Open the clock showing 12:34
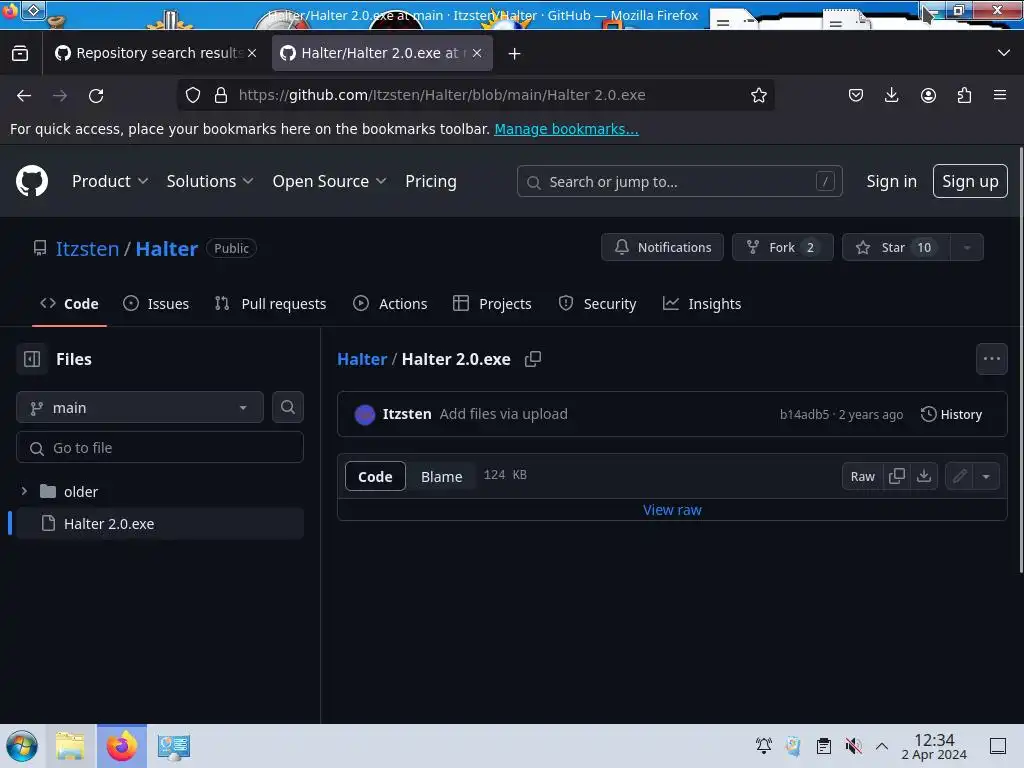1024x768 pixels. pos(934,746)
